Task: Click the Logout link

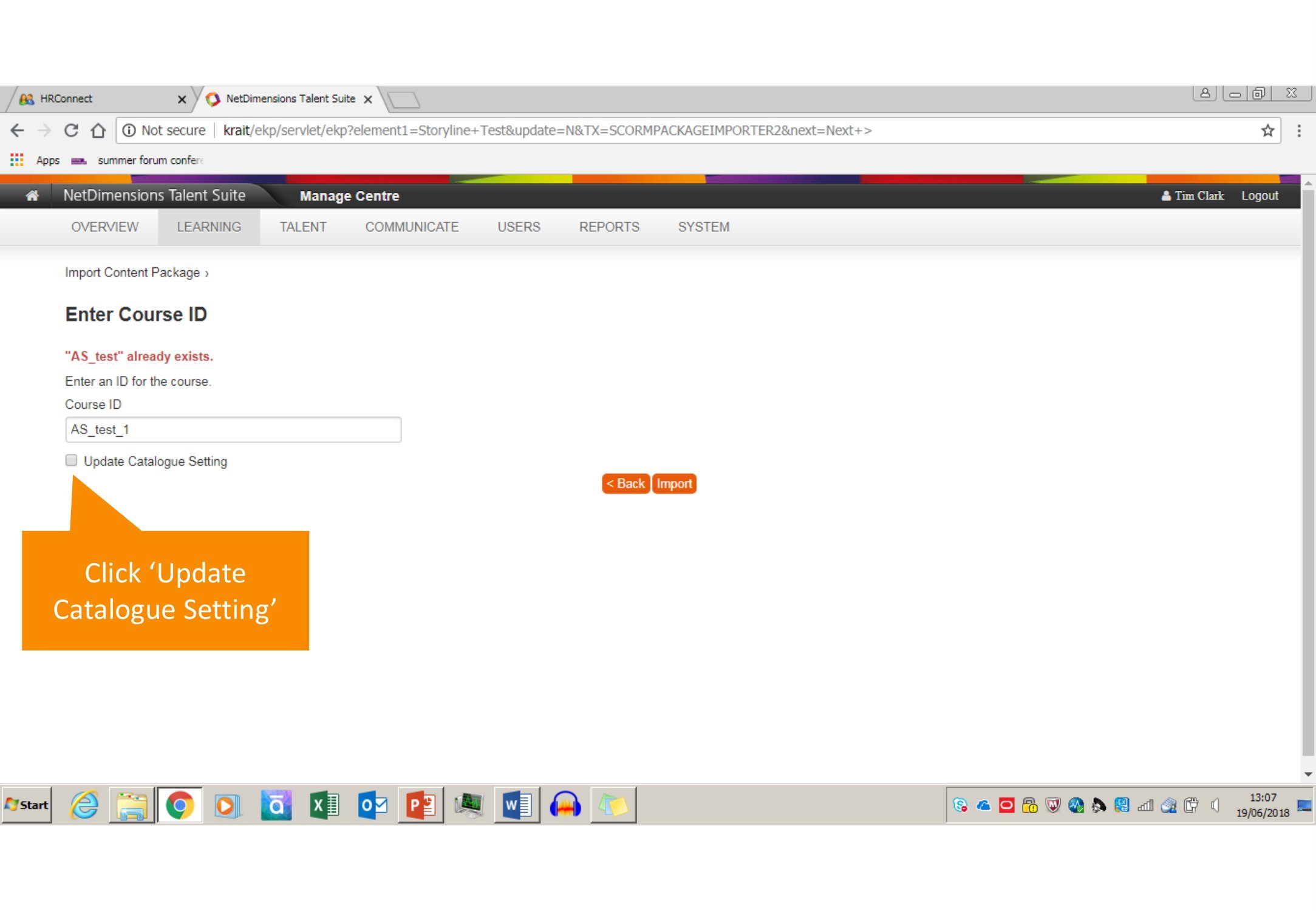Action: pos(1259,196)
